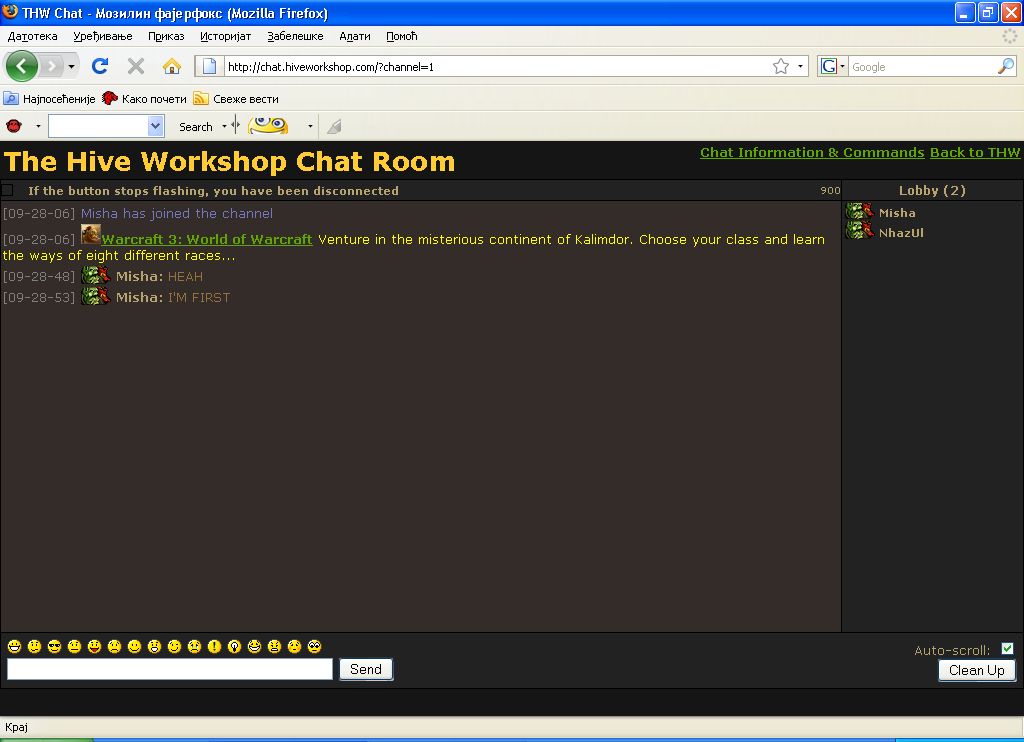Open the Помоћ menu

click(402, 36)
